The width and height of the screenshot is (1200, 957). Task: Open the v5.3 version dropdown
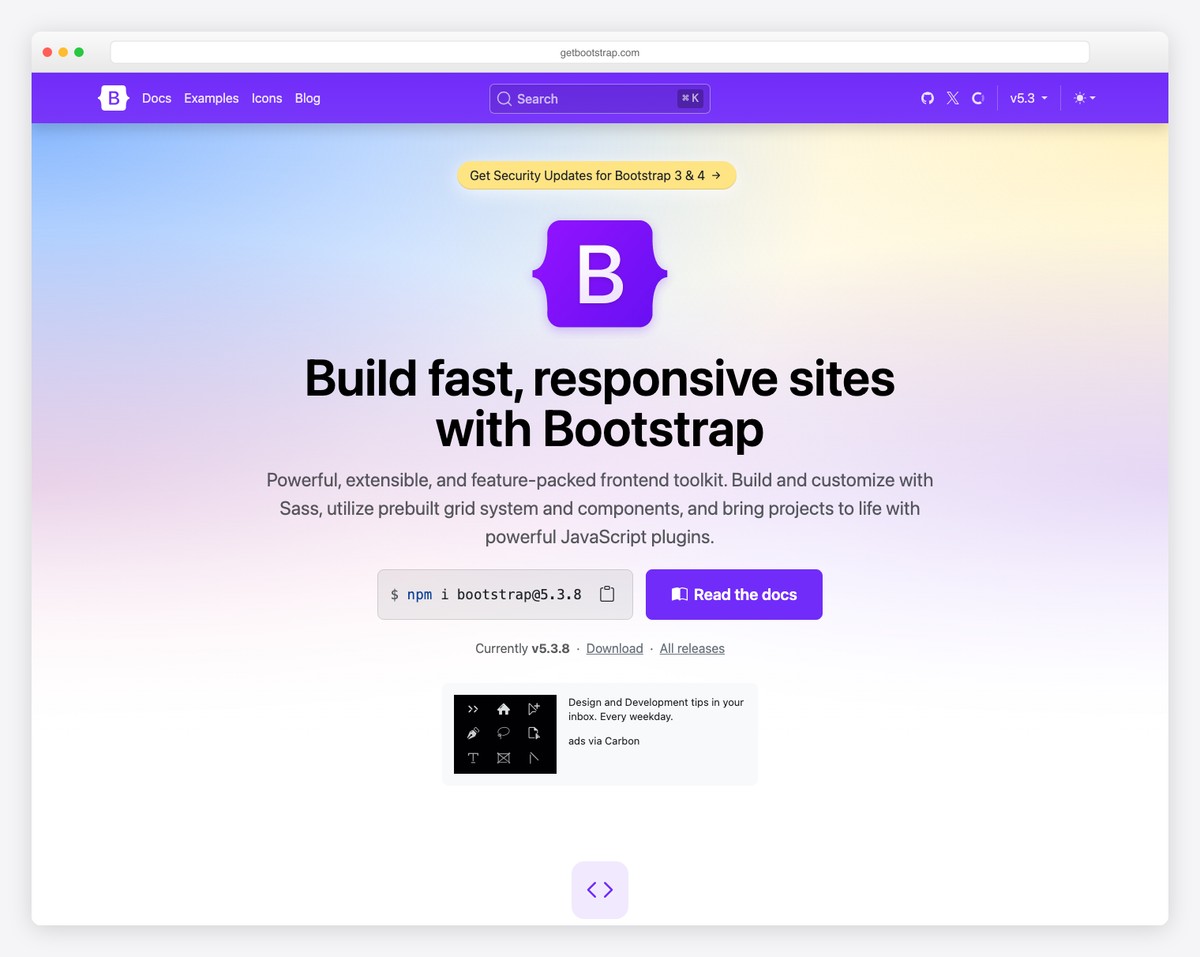(1028, 98)
